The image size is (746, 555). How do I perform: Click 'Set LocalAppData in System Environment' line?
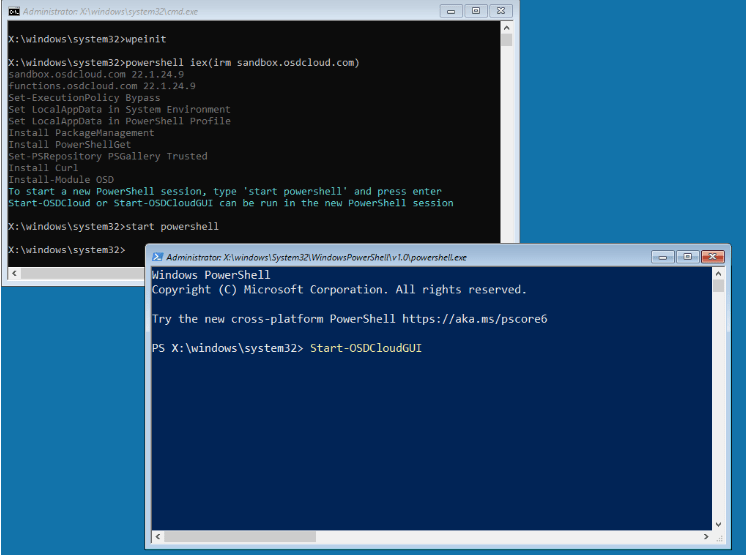(119, 109)
